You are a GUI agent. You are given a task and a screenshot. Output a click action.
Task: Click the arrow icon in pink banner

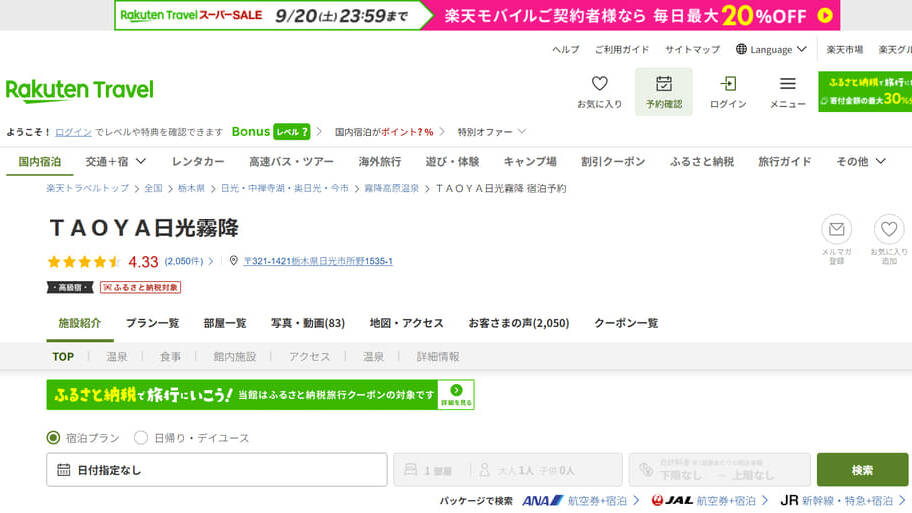click(x=825, y=16)
